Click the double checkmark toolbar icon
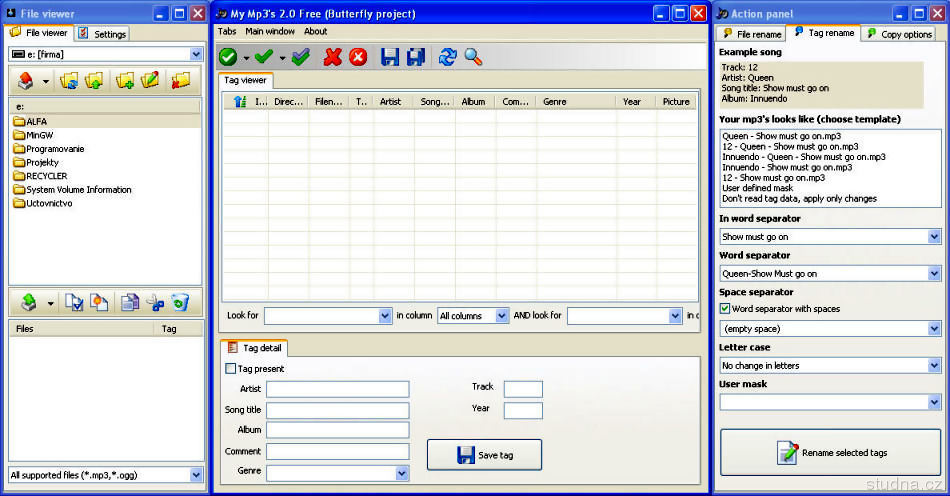This screenshot has height=496, width=950. click(301, 57)
